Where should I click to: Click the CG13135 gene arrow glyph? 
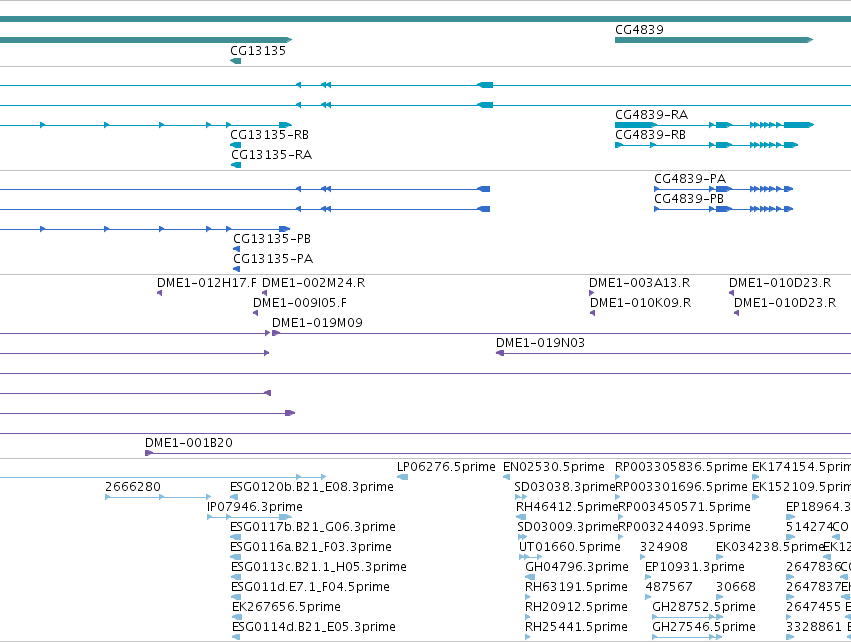(x=236, y=61)
